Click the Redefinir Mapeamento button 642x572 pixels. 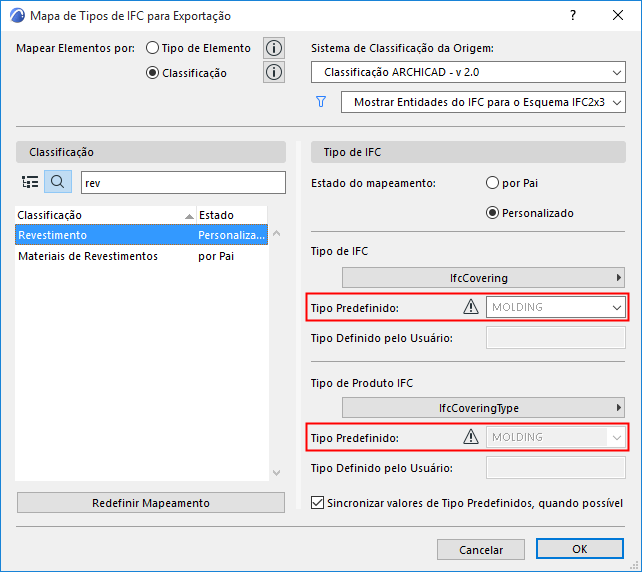click(151, 503)
